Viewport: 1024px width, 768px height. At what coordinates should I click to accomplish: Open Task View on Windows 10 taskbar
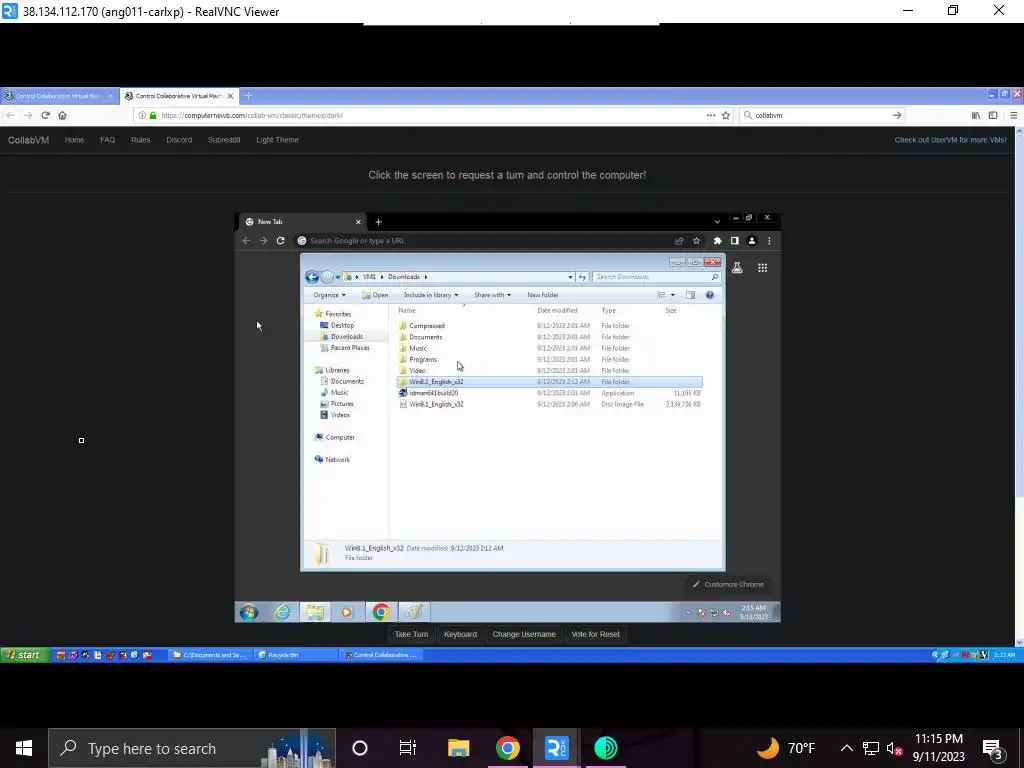[408, 748]
